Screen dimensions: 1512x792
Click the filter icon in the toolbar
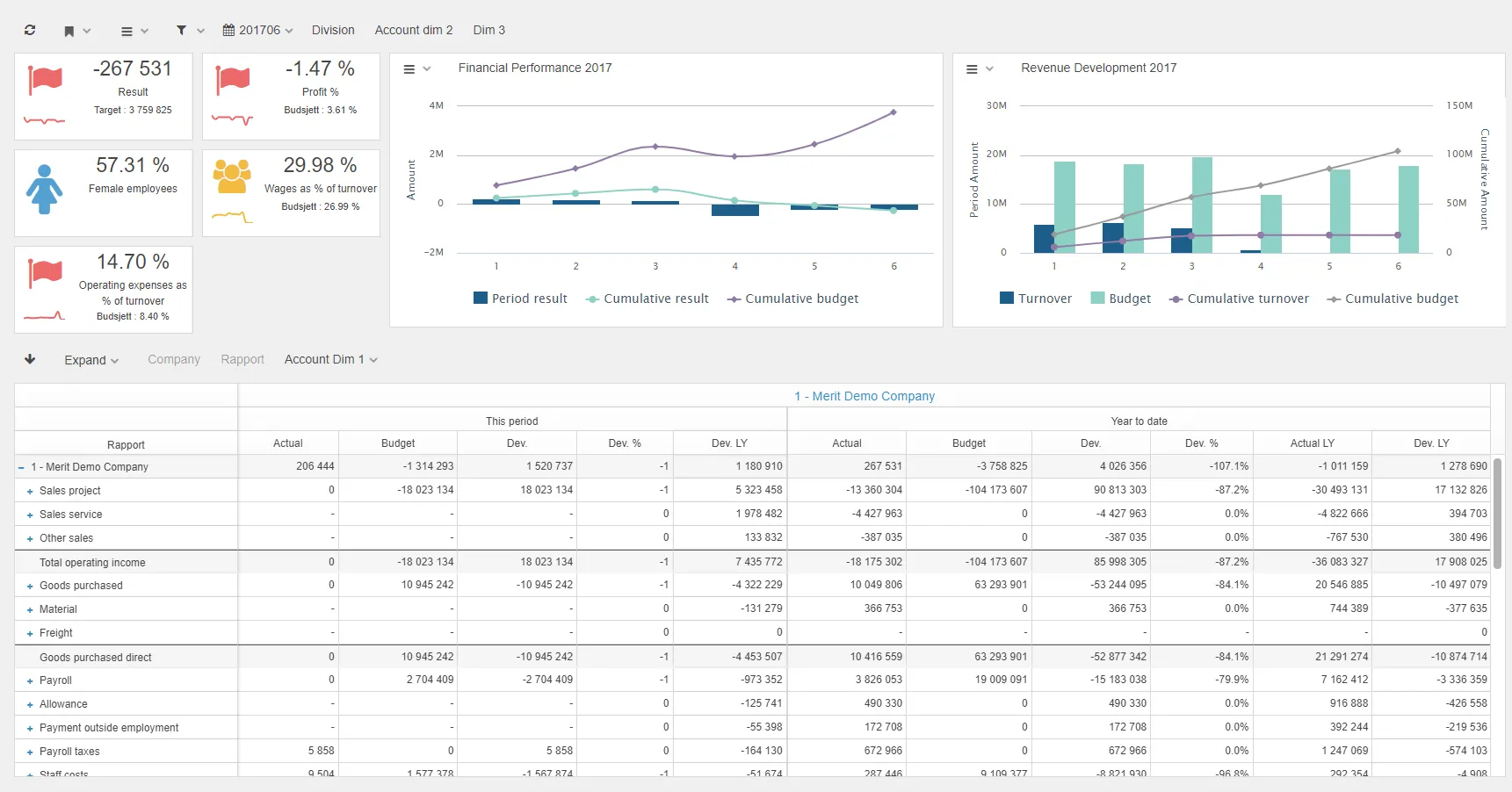click(x=183, y=30)
